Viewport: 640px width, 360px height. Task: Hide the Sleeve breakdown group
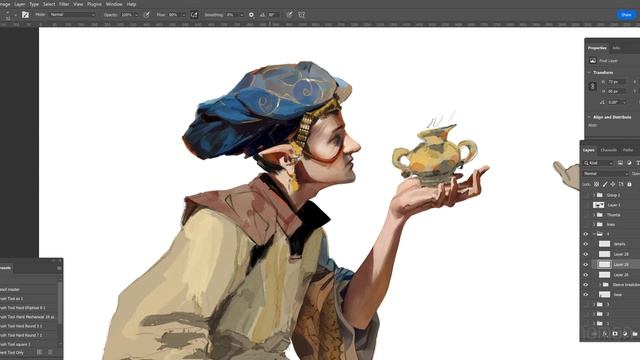[x=586, y=284]
